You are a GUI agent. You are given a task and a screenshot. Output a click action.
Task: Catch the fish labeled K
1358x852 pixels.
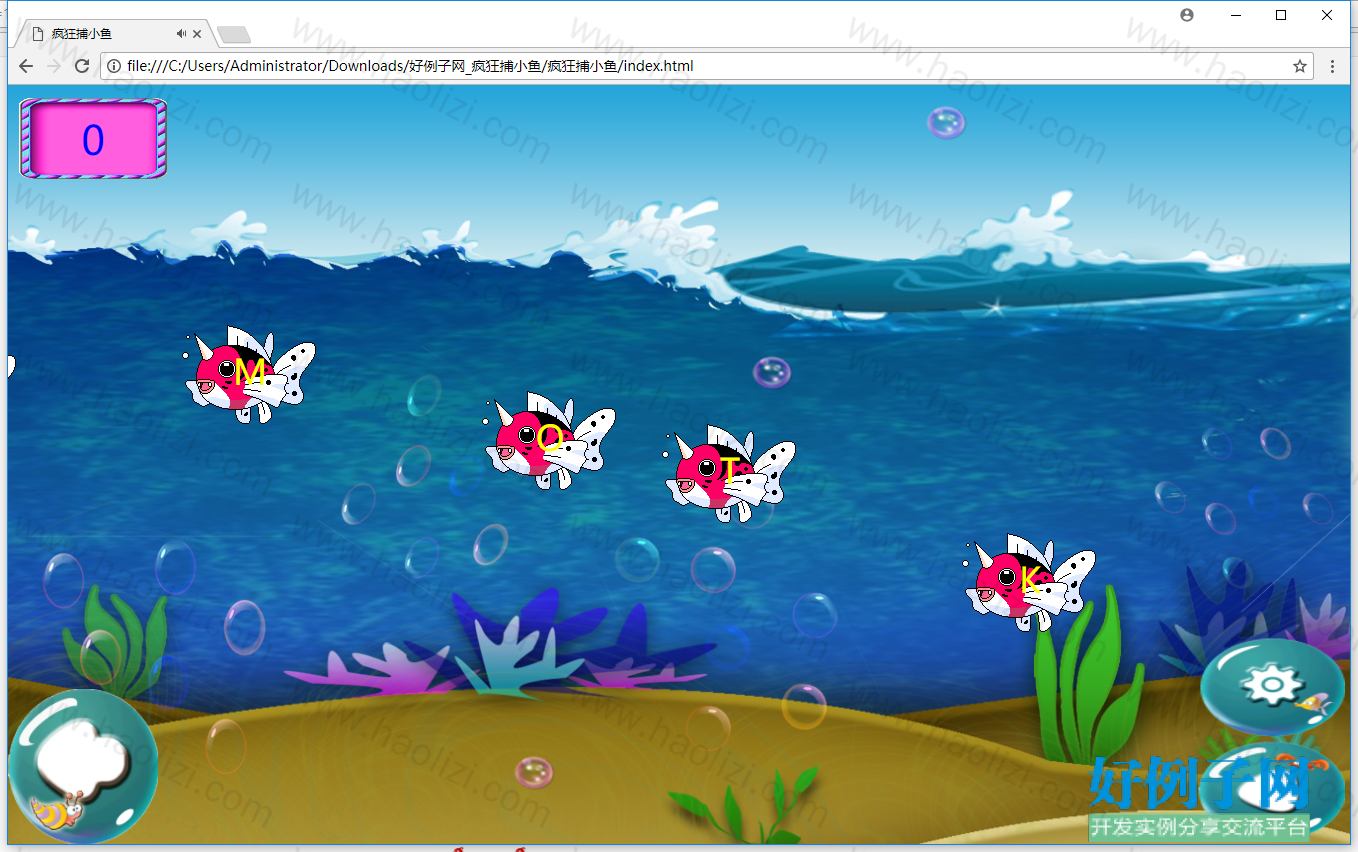[1030, 582]
